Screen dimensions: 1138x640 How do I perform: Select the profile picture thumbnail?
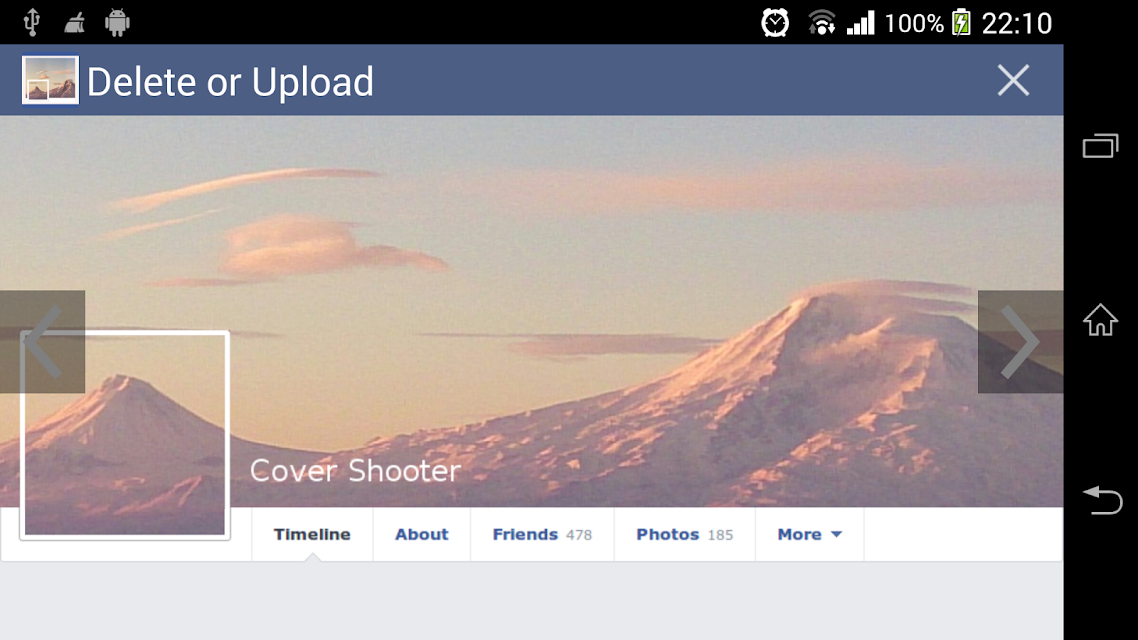(x=125, y=435)
